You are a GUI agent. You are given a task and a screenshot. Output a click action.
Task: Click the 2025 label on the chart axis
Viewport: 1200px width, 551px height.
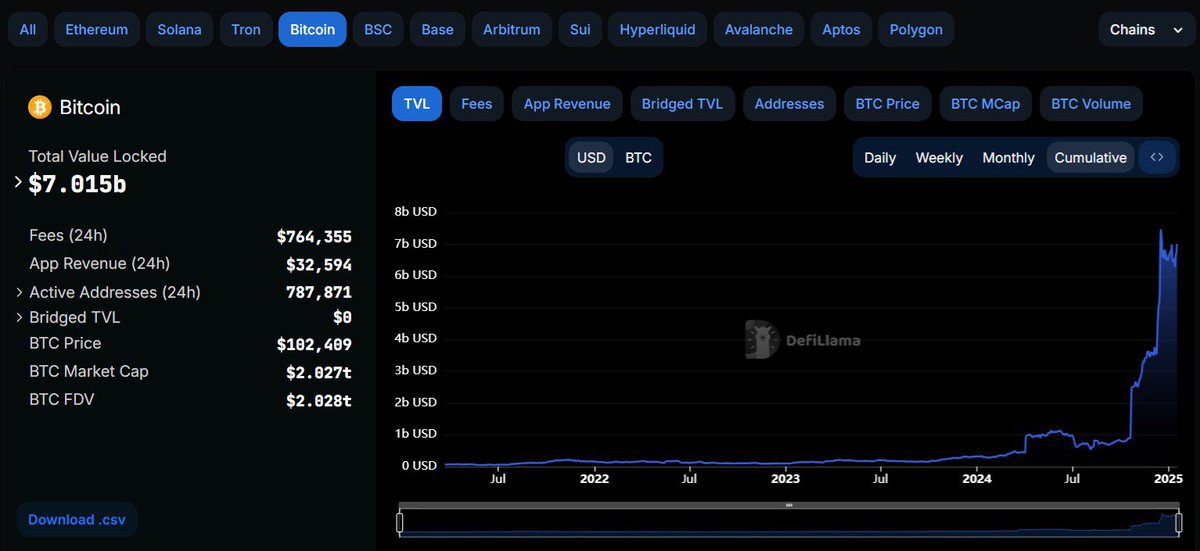pyautogui.click(x=1168, y=479)
